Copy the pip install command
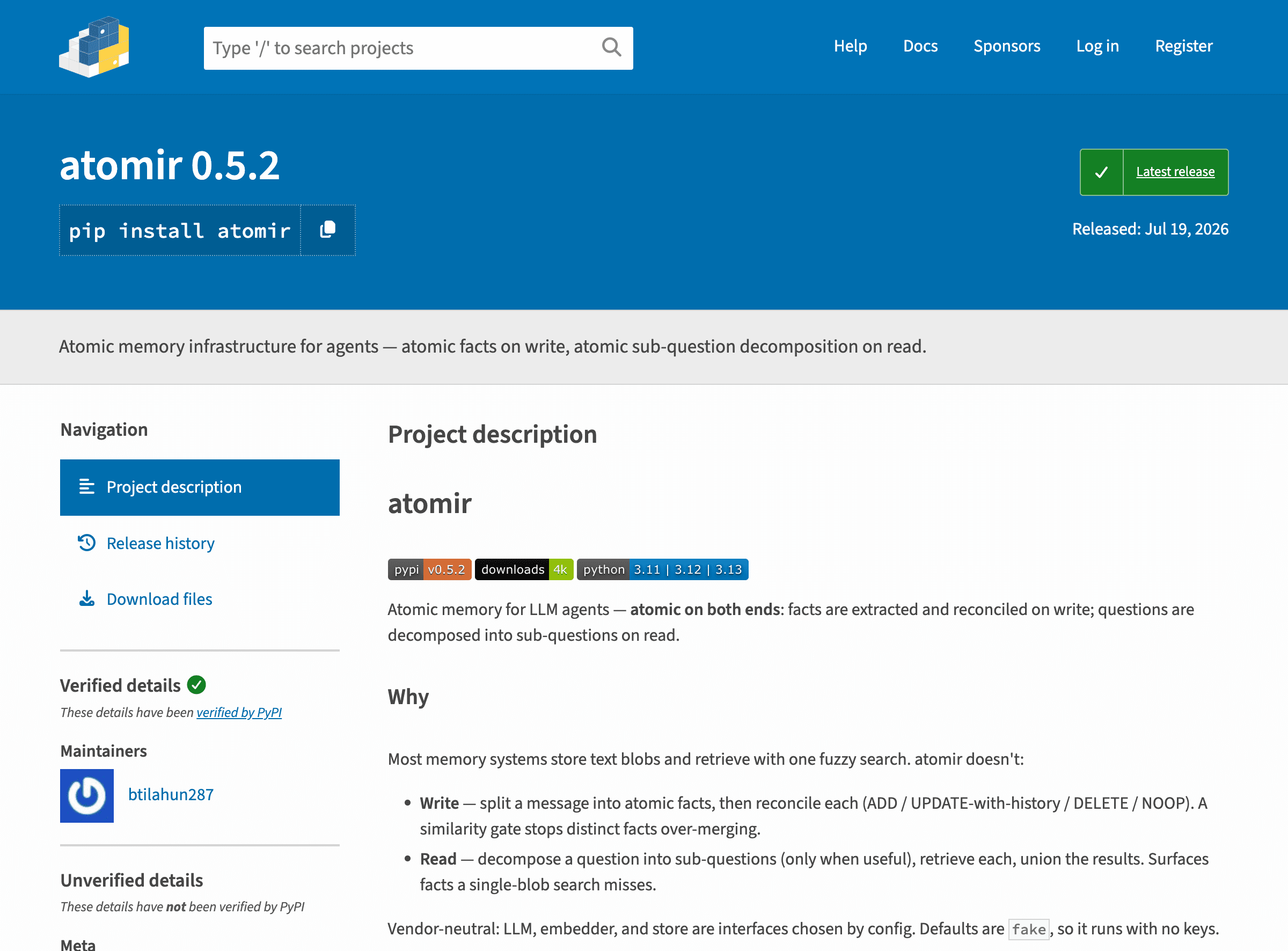1288x951 pixels. 328,230
